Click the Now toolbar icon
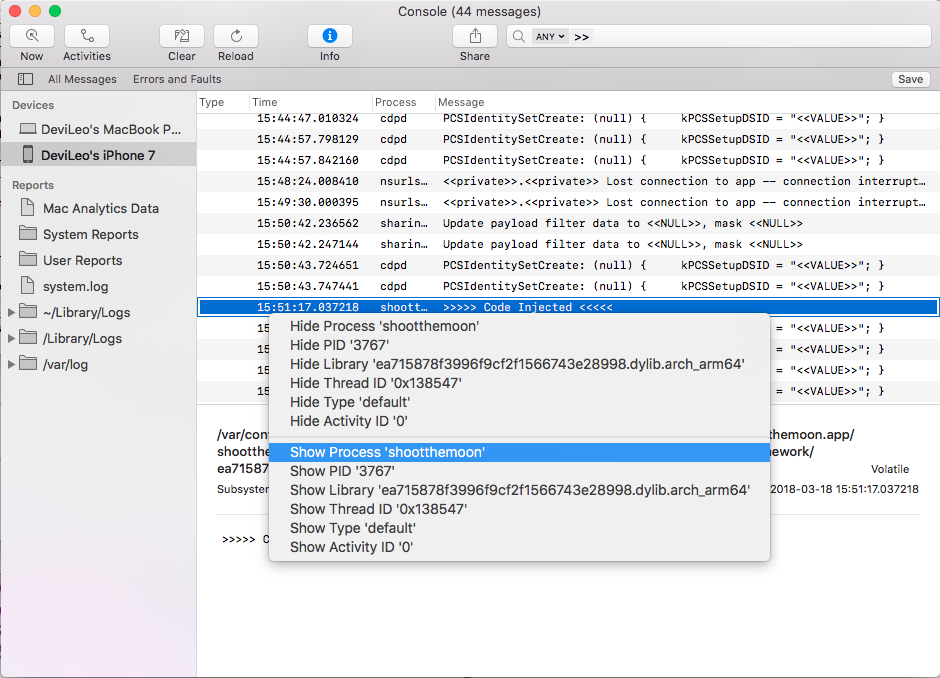 coord(32,36)
